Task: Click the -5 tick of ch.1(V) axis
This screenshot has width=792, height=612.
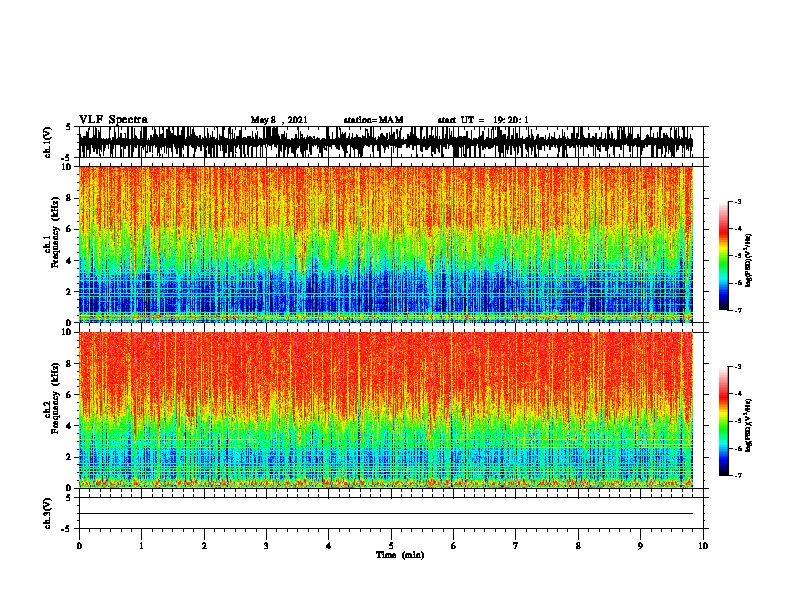Action: [67, 158]
